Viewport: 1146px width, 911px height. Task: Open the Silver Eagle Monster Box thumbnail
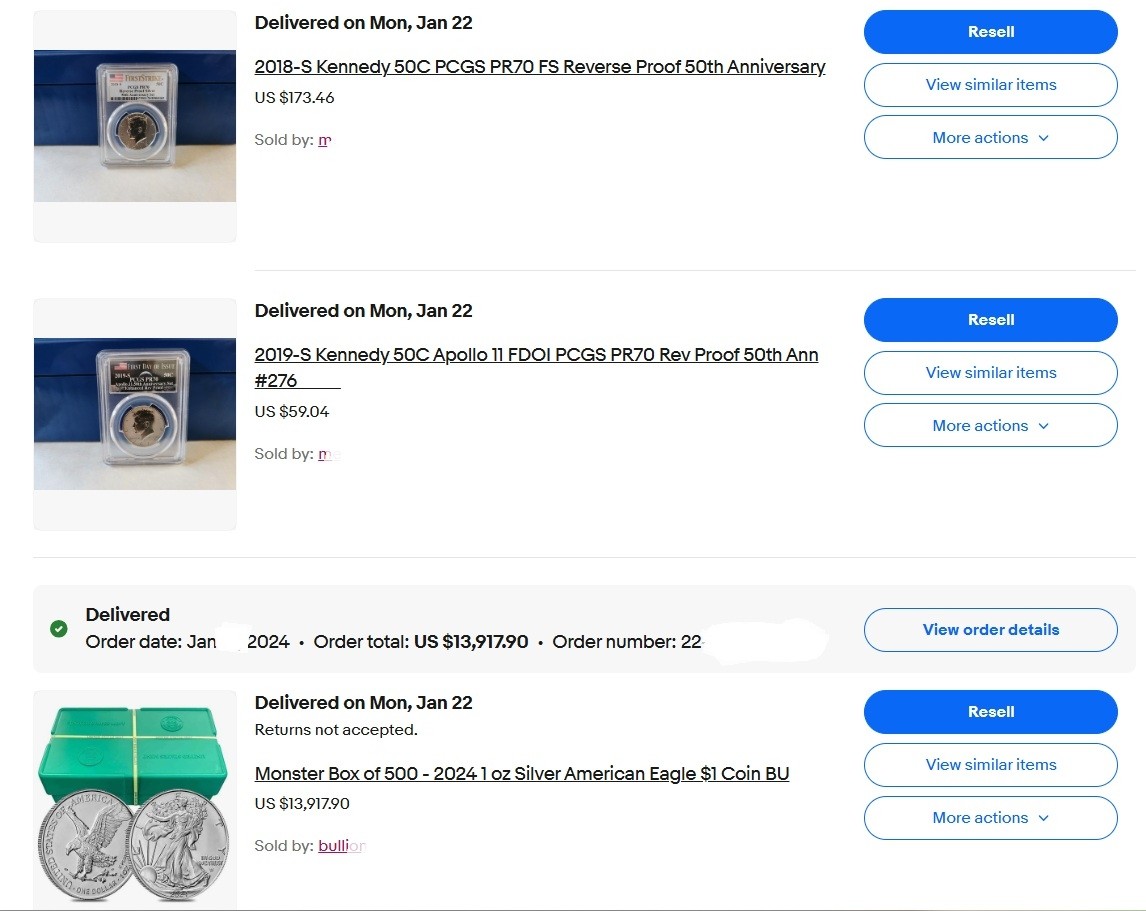coord(135,800)
